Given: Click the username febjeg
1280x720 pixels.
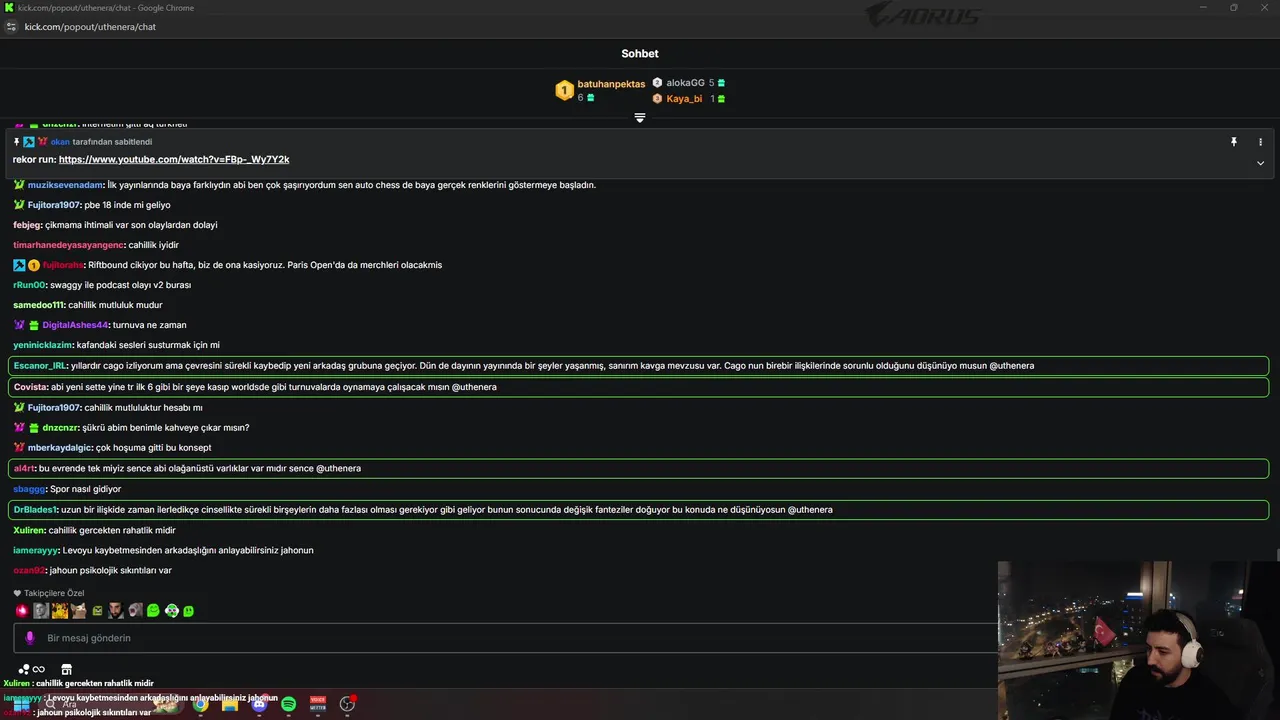Looking at the screenshot, I should tap(27, 225).
